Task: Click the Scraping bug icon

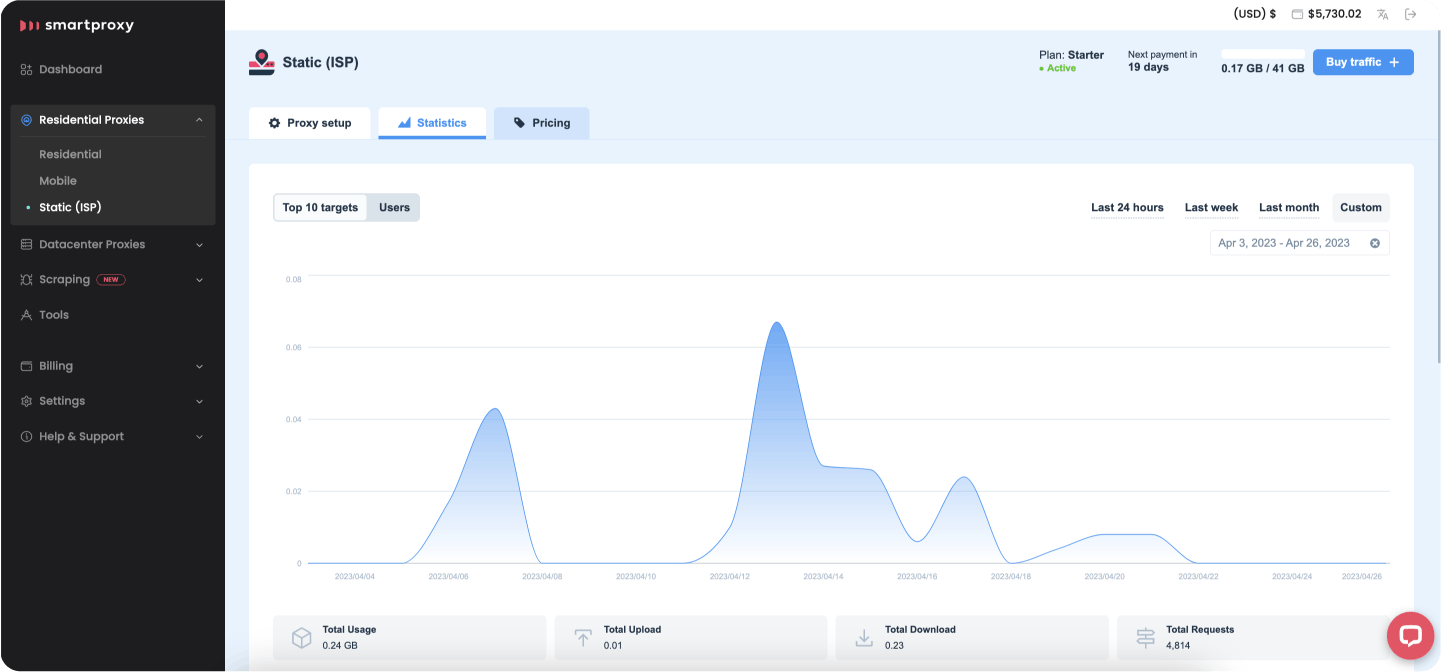Action: pos(27,280)
